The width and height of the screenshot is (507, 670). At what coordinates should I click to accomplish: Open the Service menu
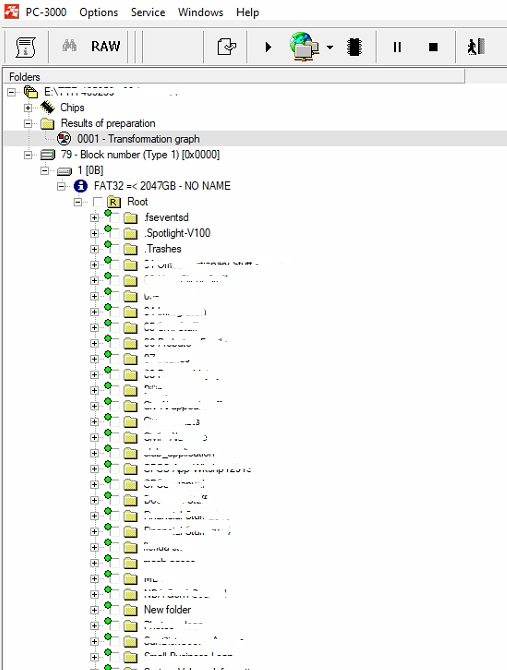(x=148, y=12)
